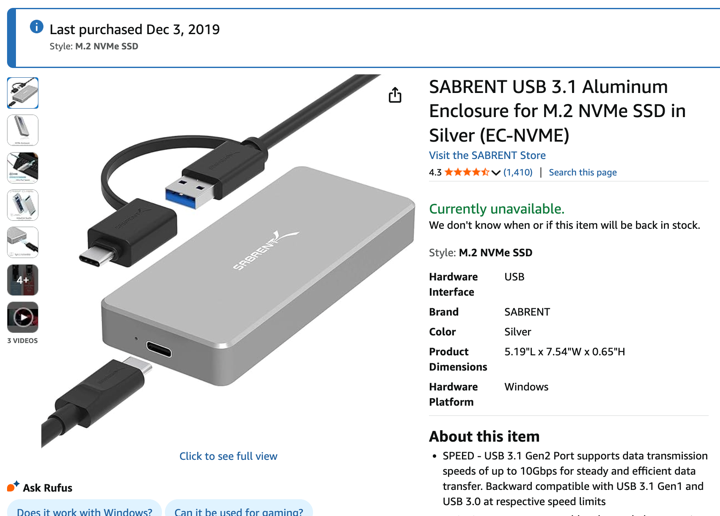Click the Ask Rufus label
This screenshot has height=516, width=720.
[x=47, y=488]
